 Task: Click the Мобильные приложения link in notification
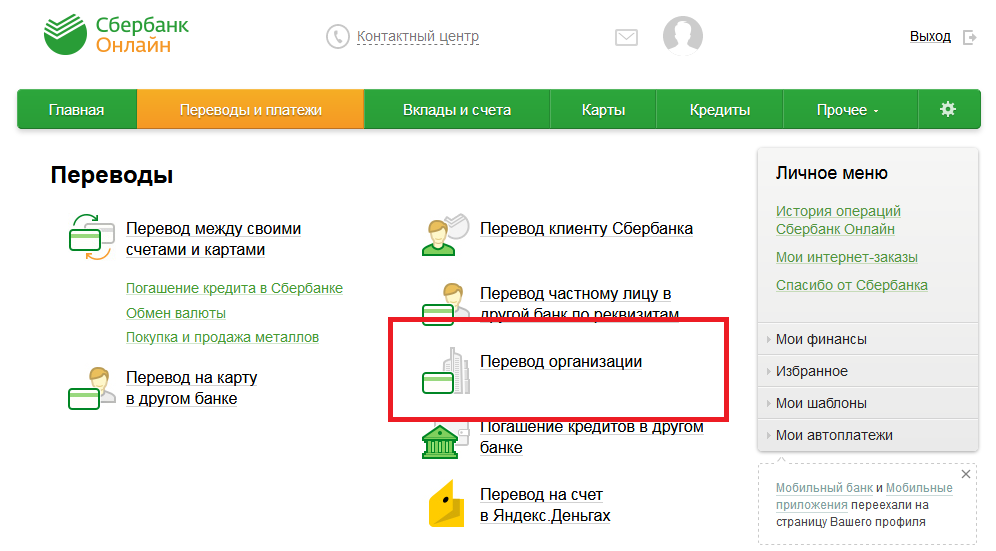tap(864, 496)
